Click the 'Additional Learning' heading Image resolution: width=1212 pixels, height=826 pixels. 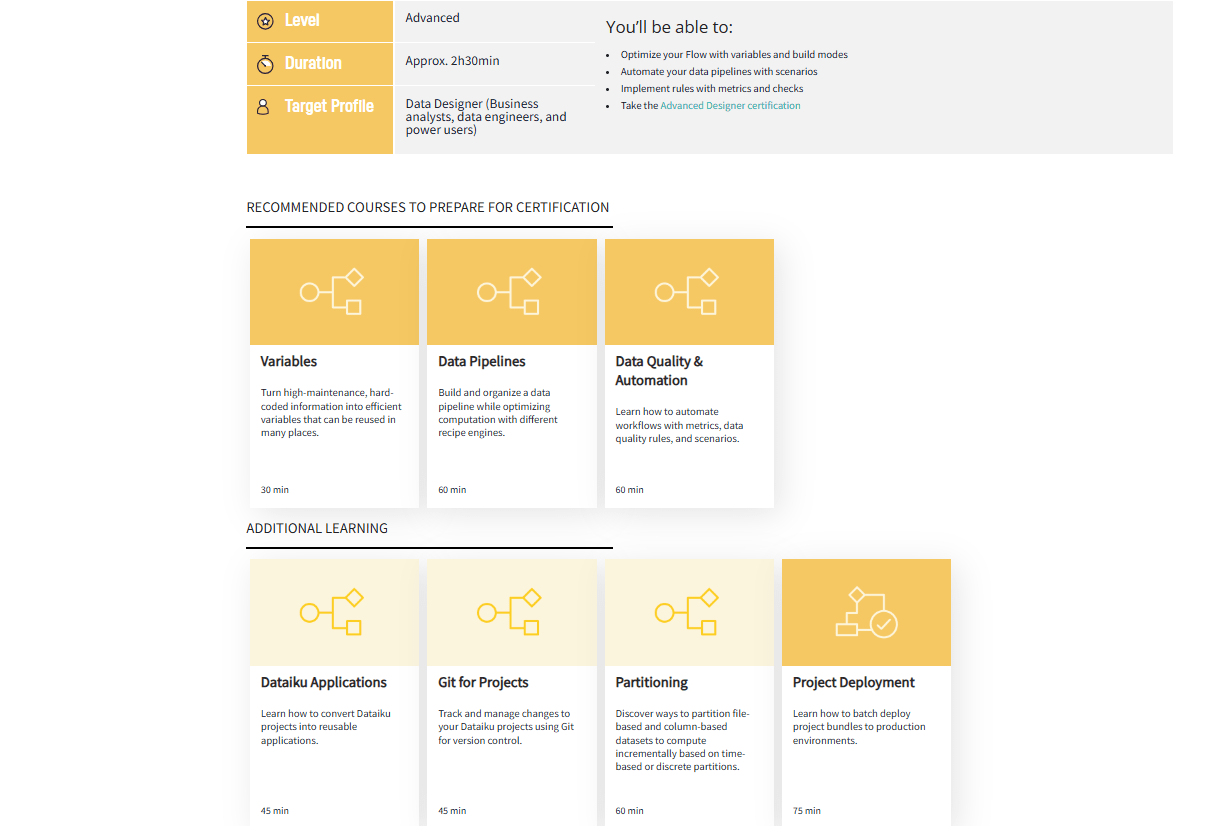[x=317, y=529]
